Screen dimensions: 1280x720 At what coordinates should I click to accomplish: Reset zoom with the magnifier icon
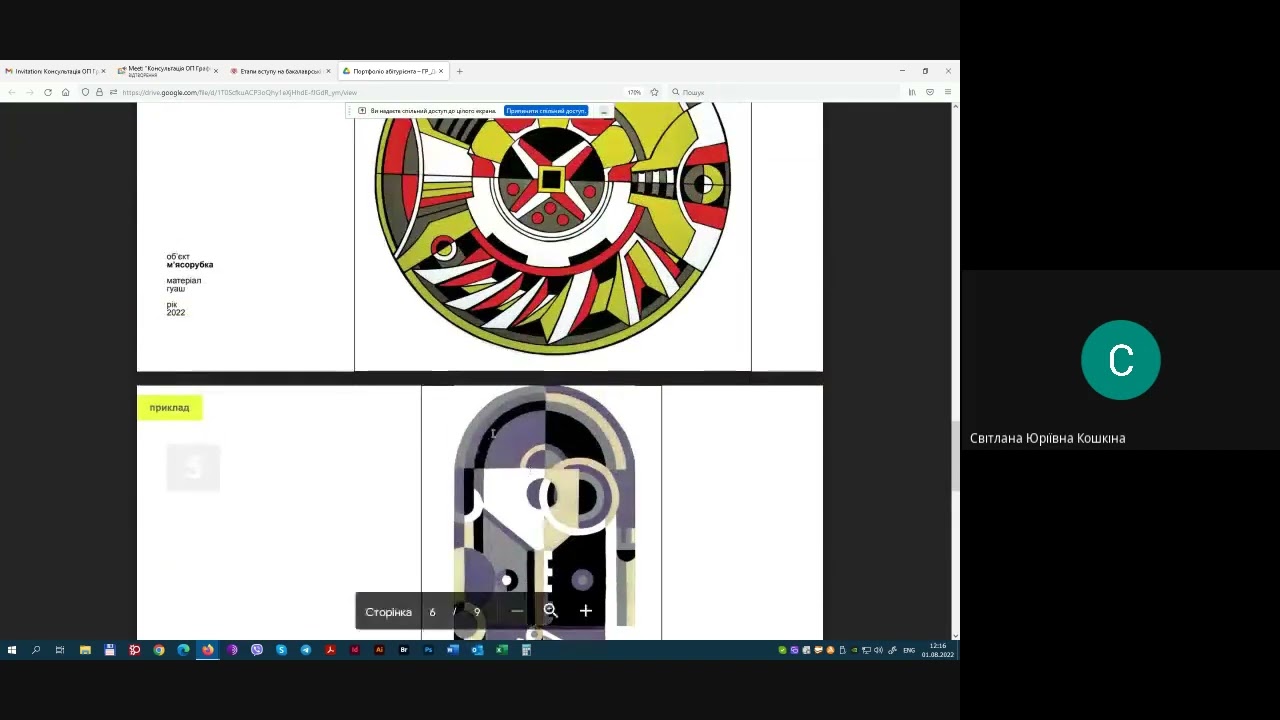tap(550, 611)
